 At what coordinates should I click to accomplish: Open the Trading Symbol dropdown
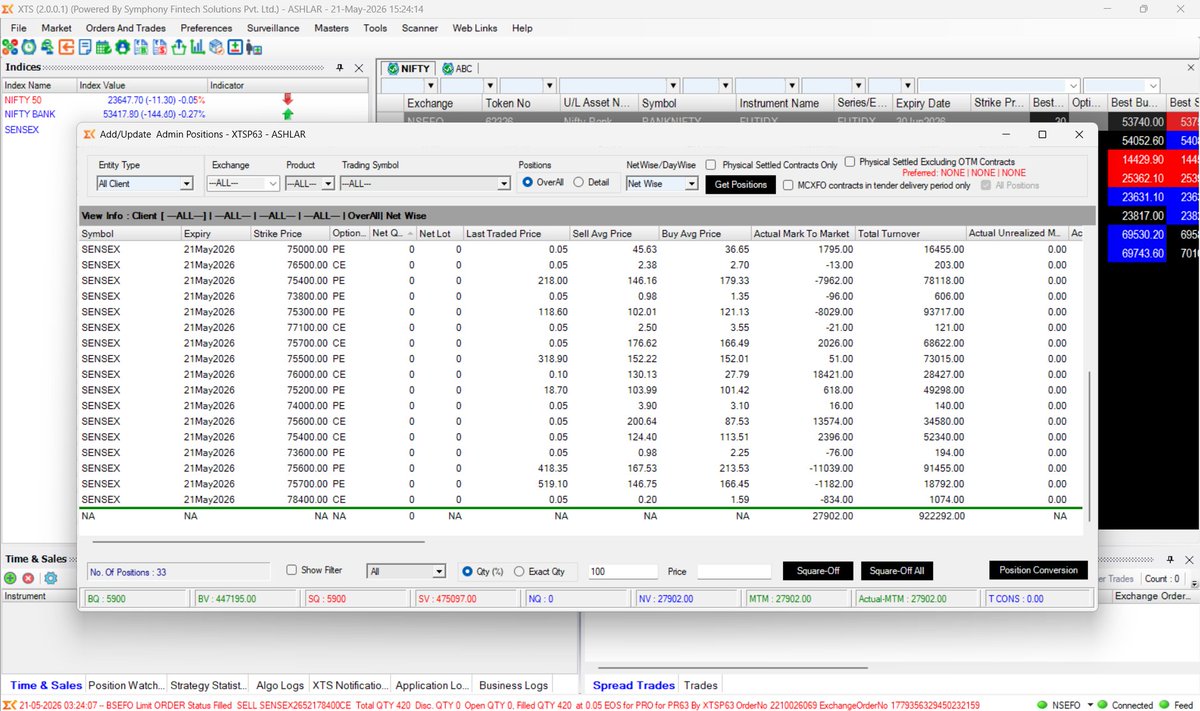click(504, 184)
